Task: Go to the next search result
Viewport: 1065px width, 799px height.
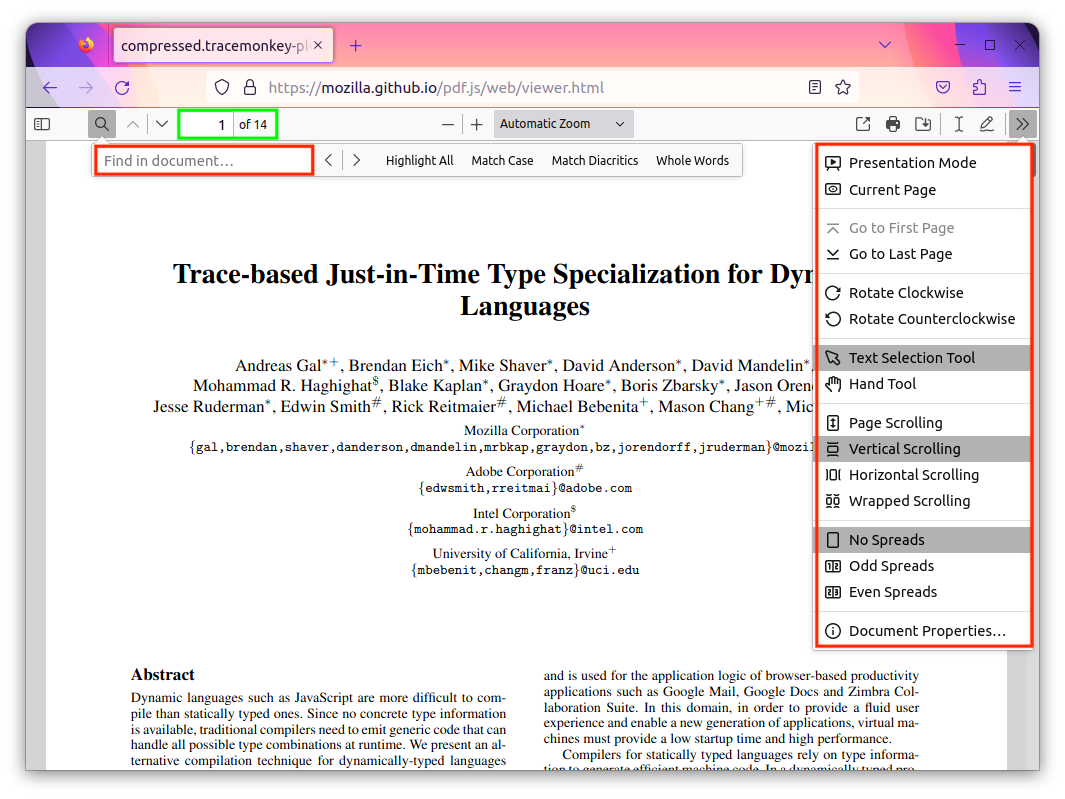Action: pos(355,159)
